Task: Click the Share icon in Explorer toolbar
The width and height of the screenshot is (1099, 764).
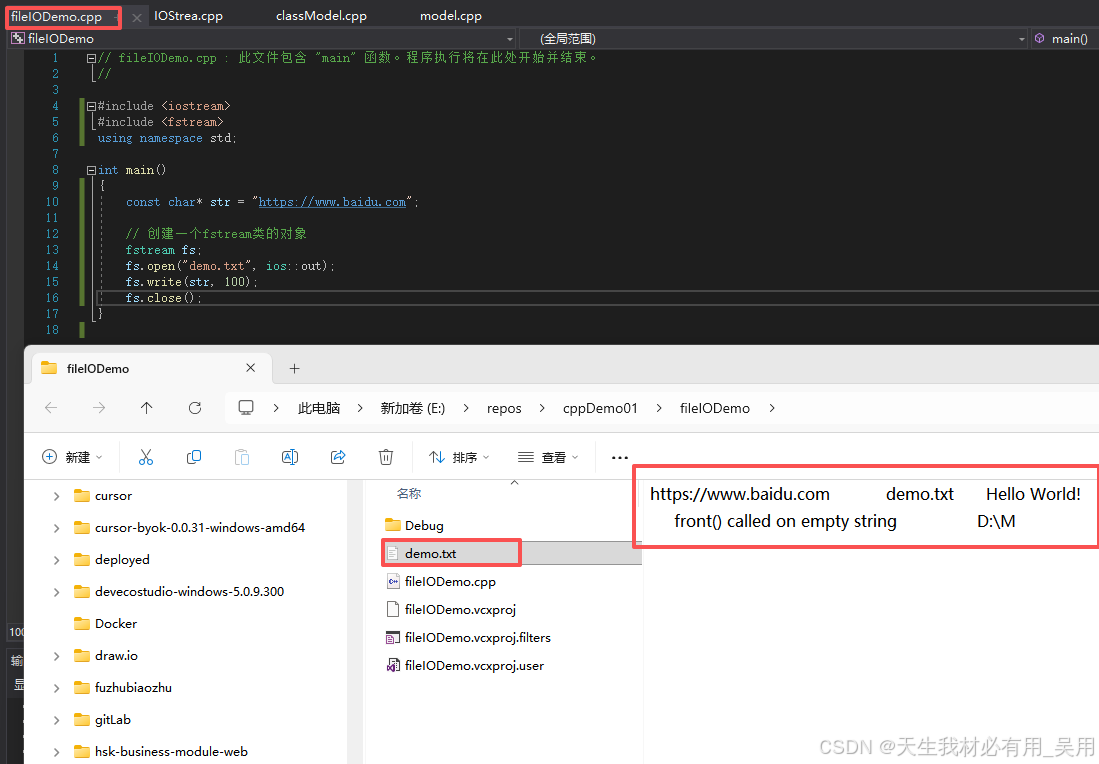Action: click(x=338, y=457)
